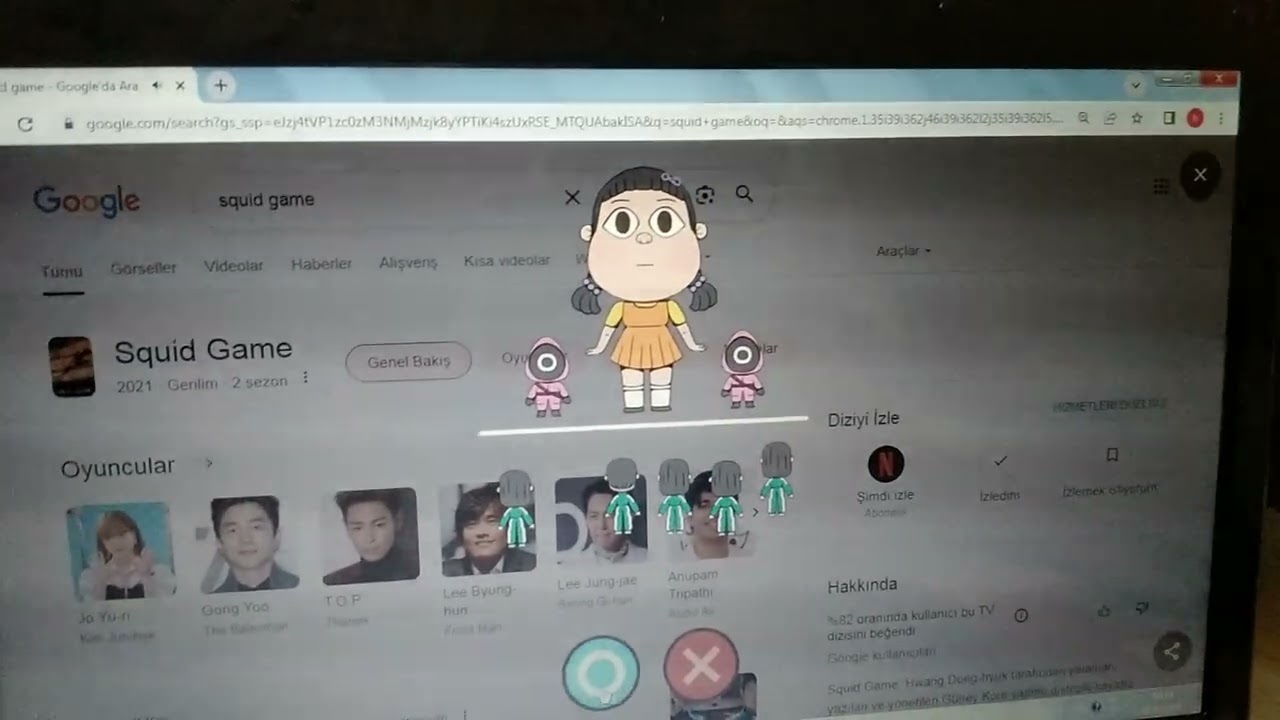This screenshot has height=720, width=1280.
Task: Click the round share button
Action: (1172, 652)
